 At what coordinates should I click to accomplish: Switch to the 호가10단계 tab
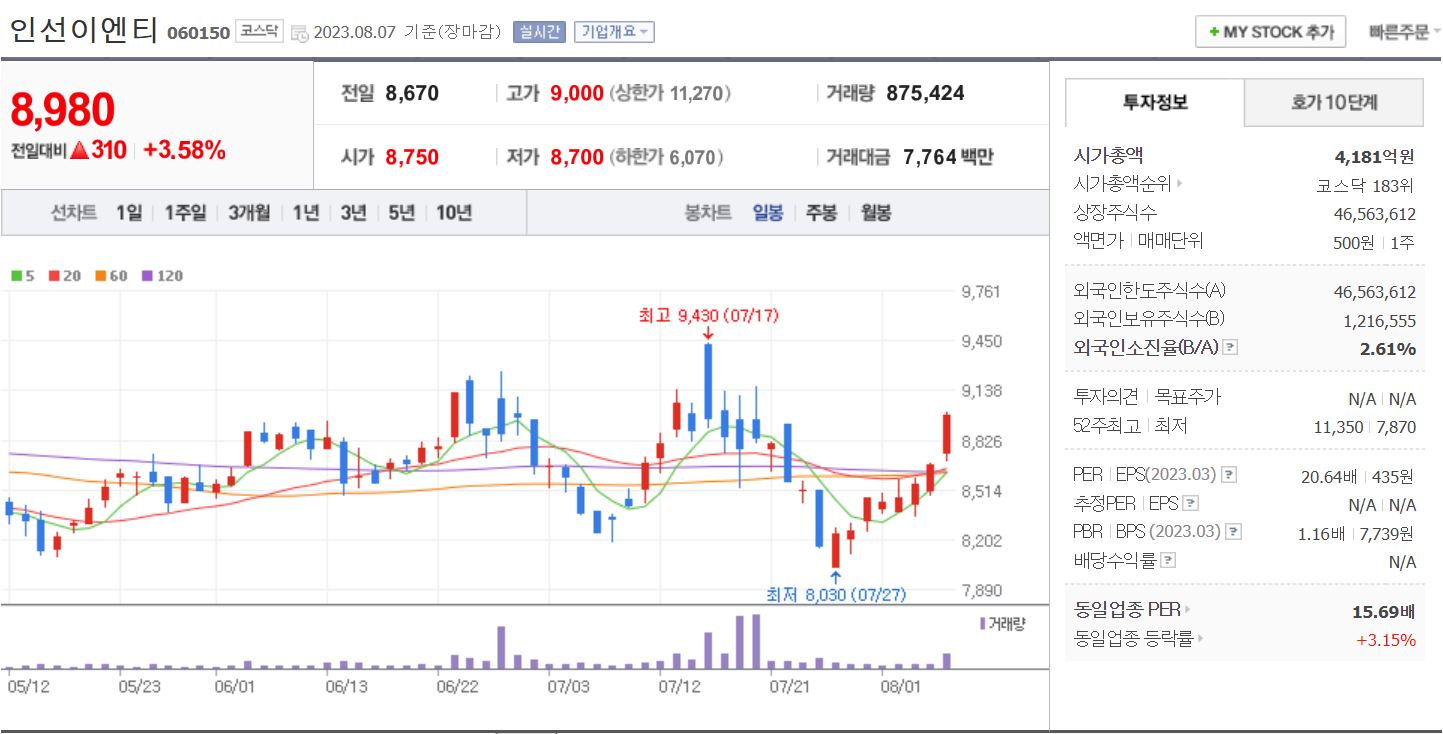1334,102
